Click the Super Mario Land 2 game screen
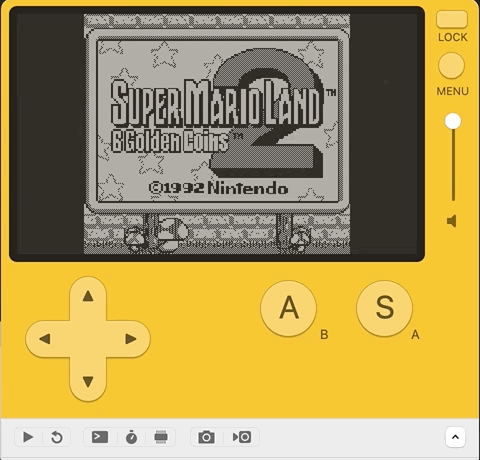Image resolution: width=480 pixels, height=460 pixels. [217, 134]
